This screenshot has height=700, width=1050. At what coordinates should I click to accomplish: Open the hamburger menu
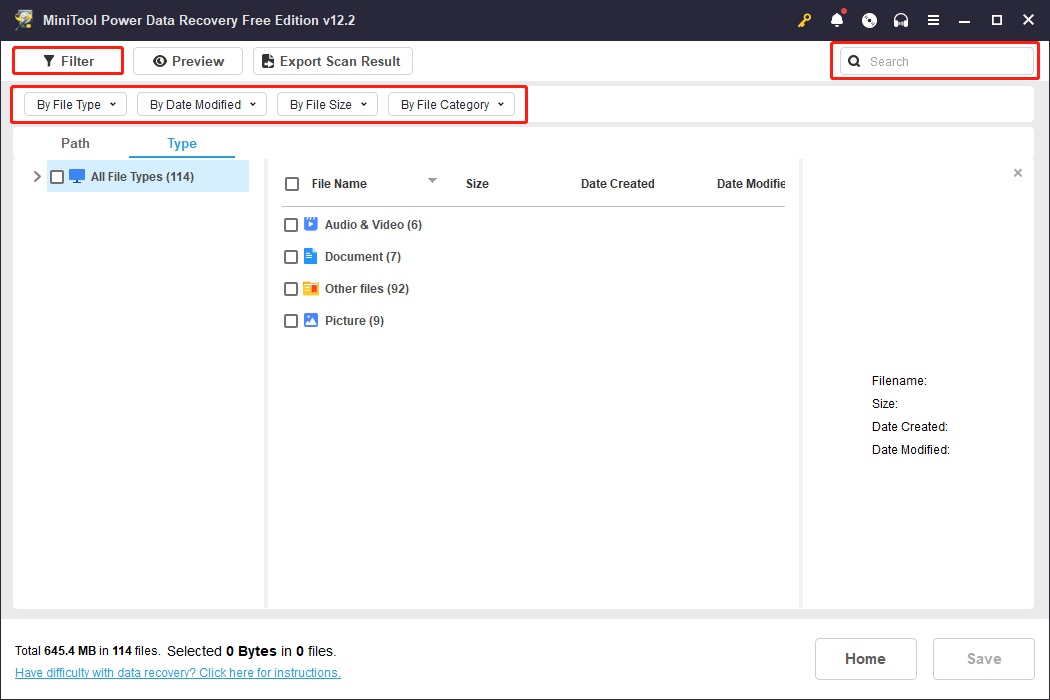pyautogui.click(x=933, y=20)
